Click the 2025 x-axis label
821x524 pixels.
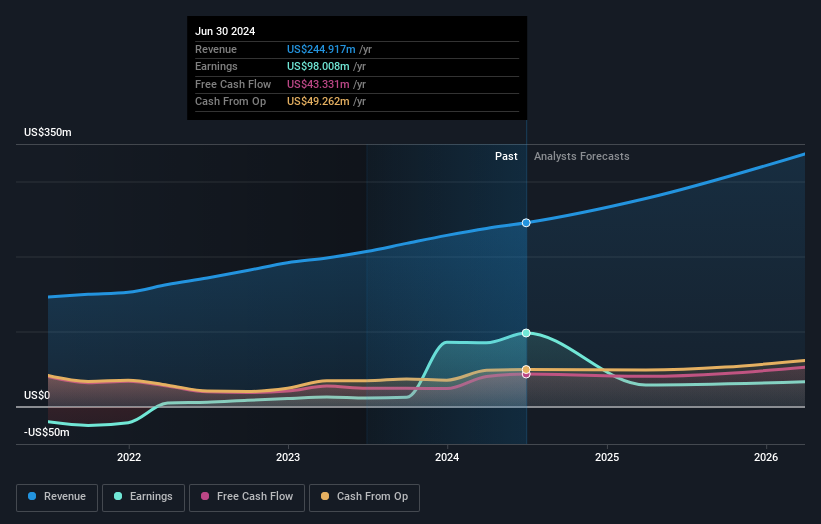pos(607,458)
